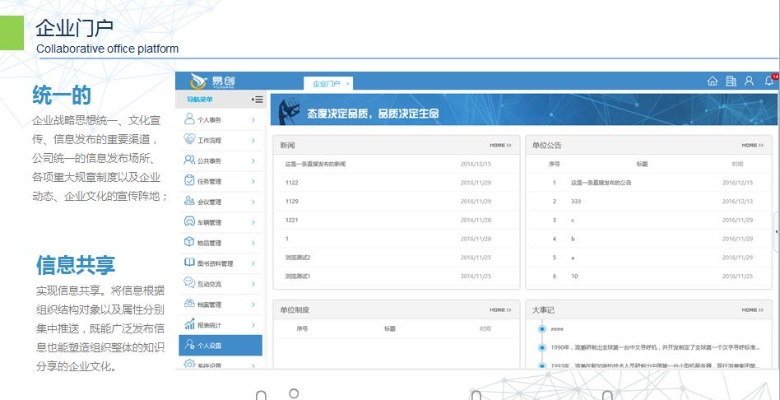Click MORE in the 大事记 panel
The width and height of the screenshot is (780, 400).
tap(753, 309)
